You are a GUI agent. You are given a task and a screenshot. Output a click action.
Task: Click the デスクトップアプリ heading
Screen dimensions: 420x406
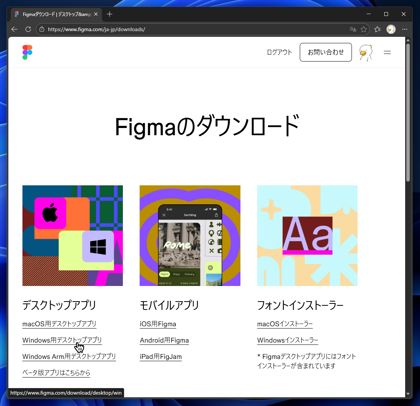[59, 305]
